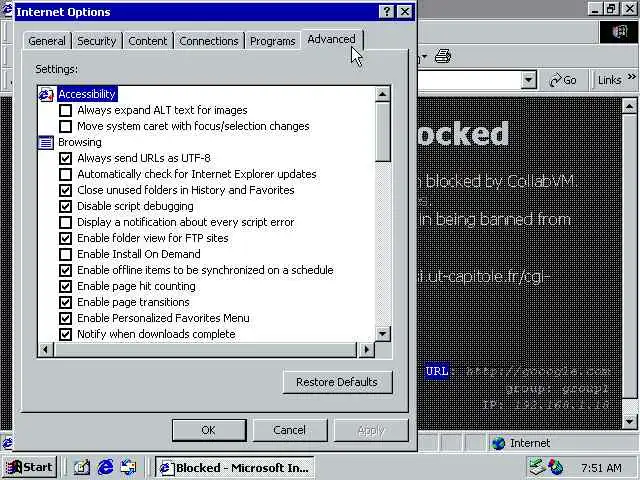Viewport: 640px width, 480px height.
Task: Uncheck Enable page hit counting
Action: (x=65, y=286)
